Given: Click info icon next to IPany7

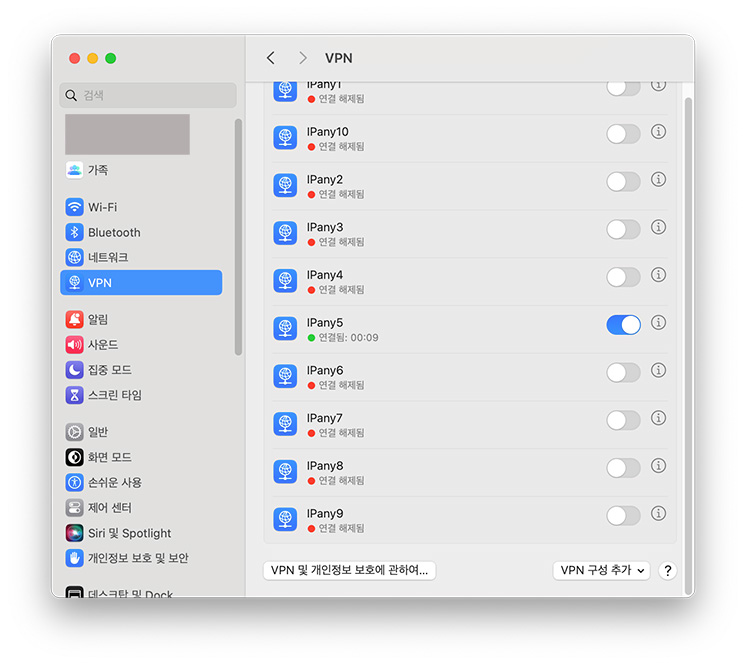Looking at the screenshot, I should [x=658, y=418].
